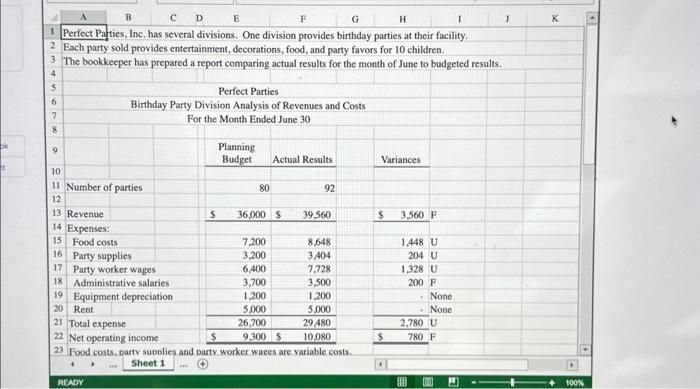Viewport: 700px width, 389px height.
Task: Click 'For the Month Ended June 30' title
Action: click(x=249, y=119)
